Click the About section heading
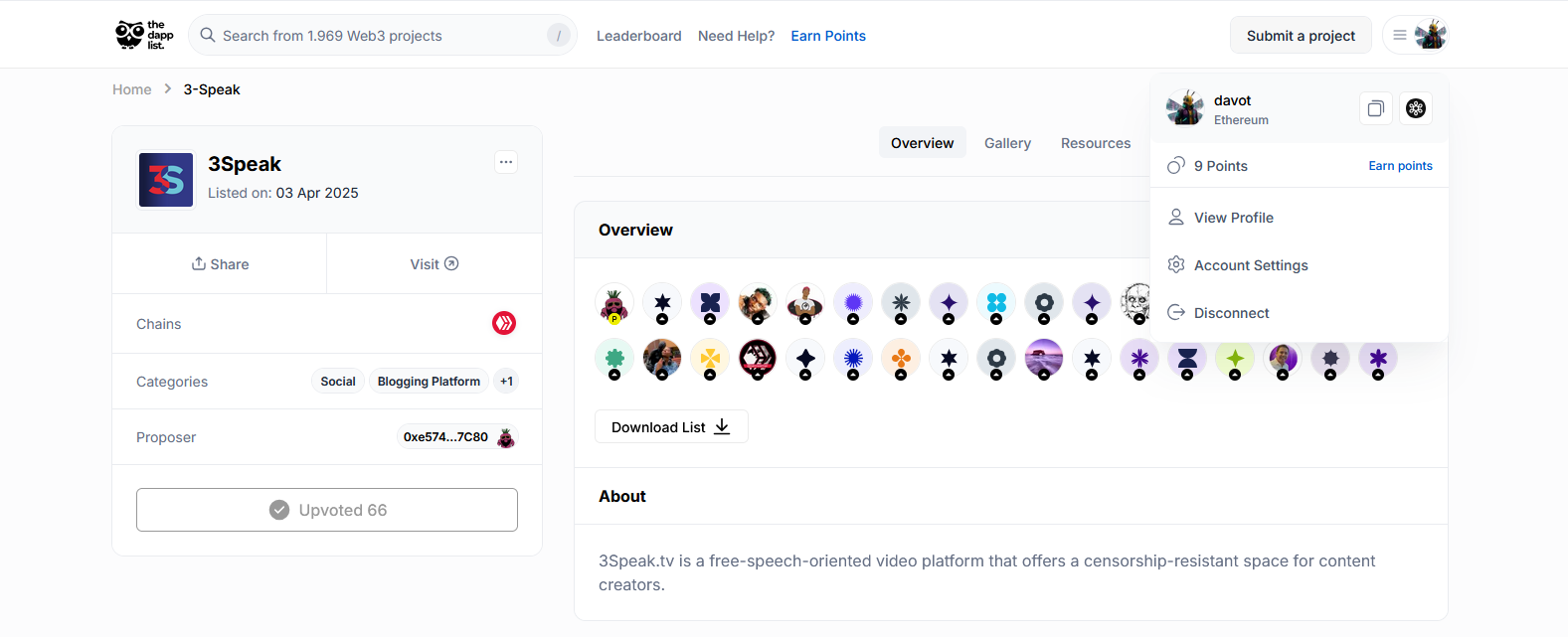The height and width of the screenshot is (637, 1568). [622, 496]
